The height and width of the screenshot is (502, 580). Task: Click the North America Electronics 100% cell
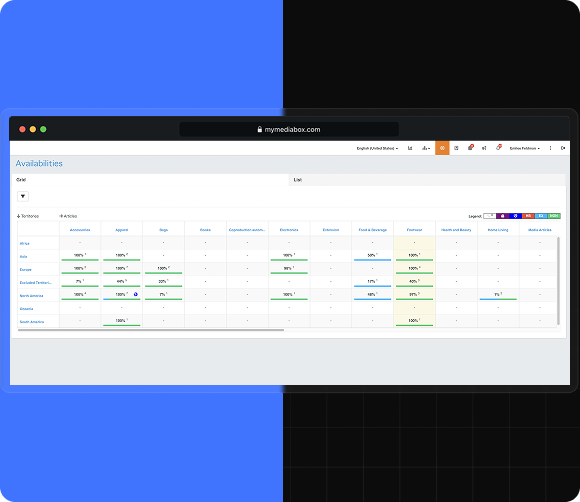(289, 295)
